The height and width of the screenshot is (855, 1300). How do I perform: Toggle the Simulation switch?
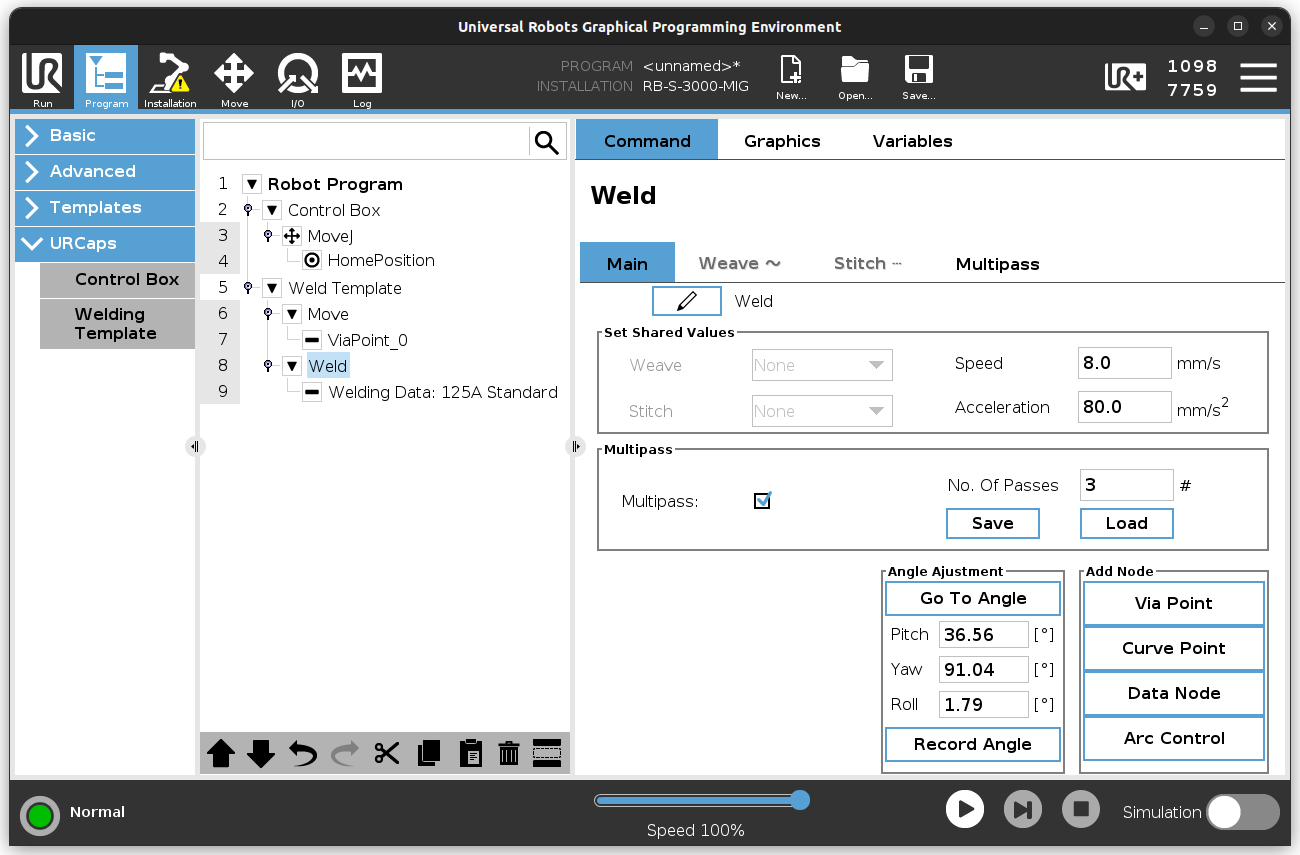[1242, 812]
